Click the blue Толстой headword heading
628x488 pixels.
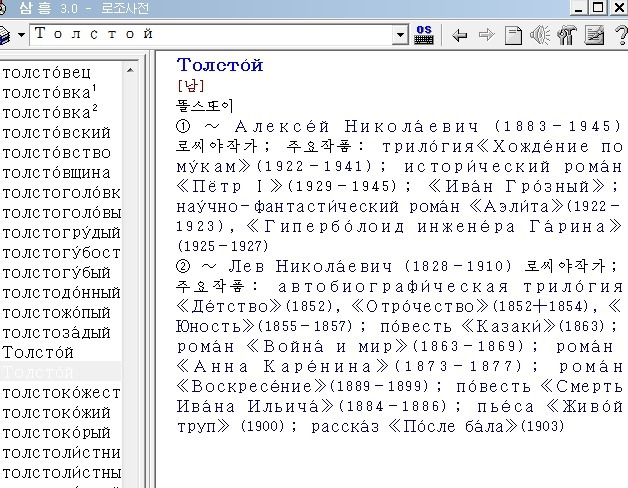click(x=220, y=65)
